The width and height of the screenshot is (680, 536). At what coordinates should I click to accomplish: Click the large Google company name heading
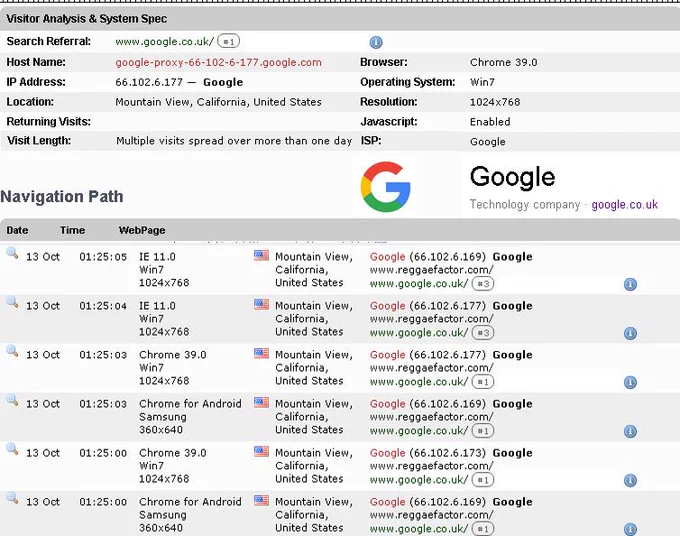(512, 177)
